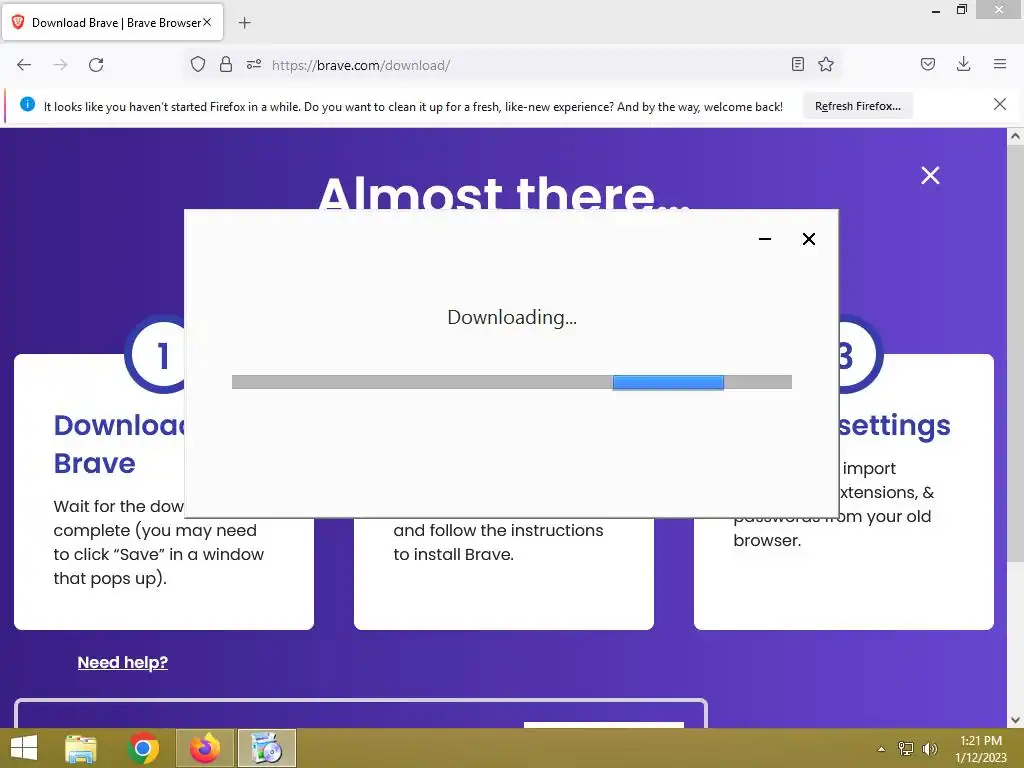Image resolution: width=1024 pixels, height=768 pixels.
Task: Click the info icon in notification bar
Action: click(x=27, y=104)
